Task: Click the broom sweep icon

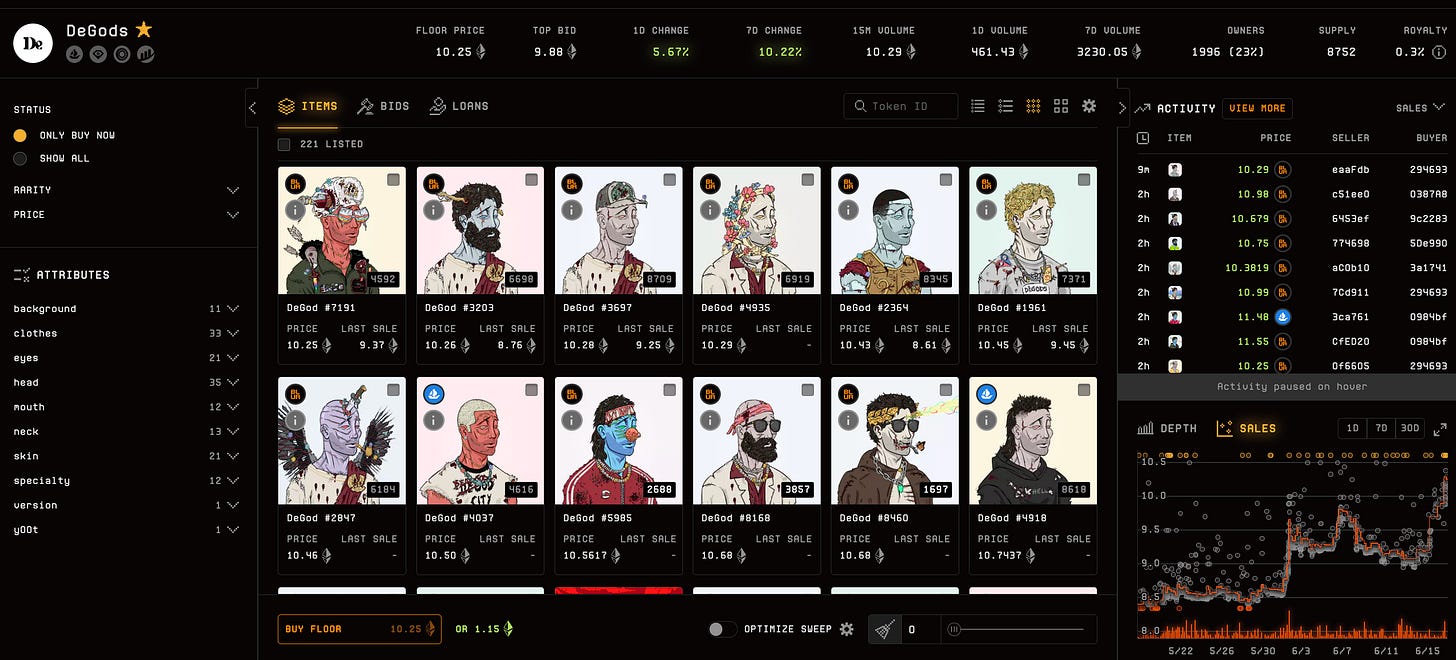Action: pos(884,629)
